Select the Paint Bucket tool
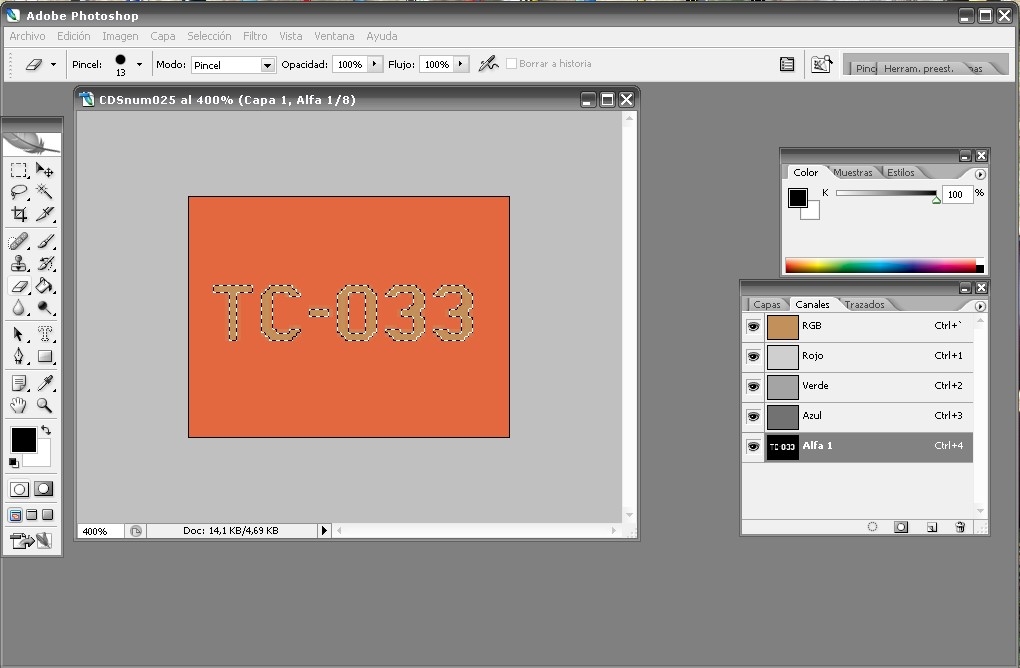 click(44, 286)
